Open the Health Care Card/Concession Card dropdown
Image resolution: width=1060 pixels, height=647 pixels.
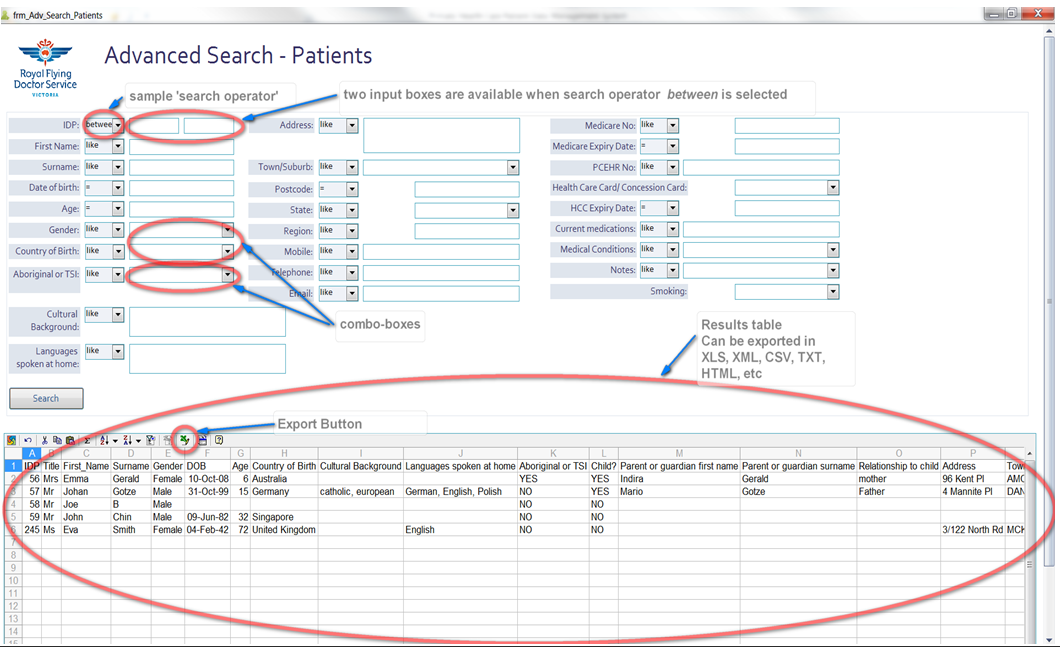[x=833, y=187]
